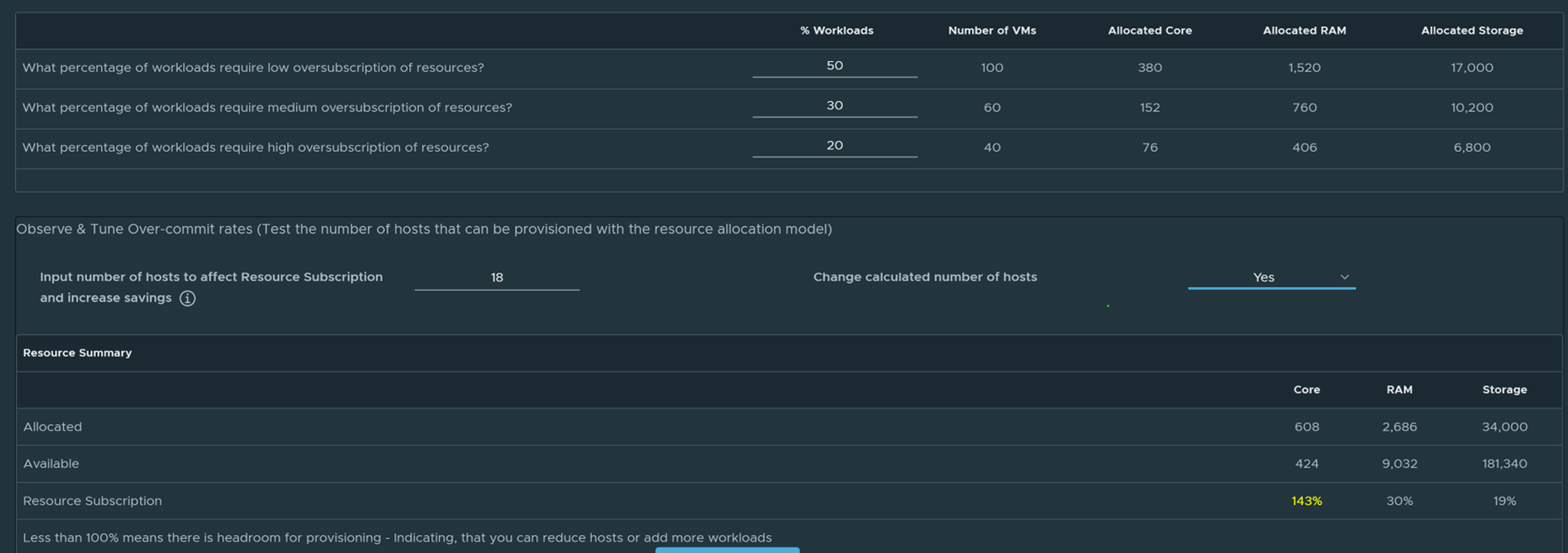Click the Available row label
This screenshot has width=1568, height=553.
pos(51,464)
